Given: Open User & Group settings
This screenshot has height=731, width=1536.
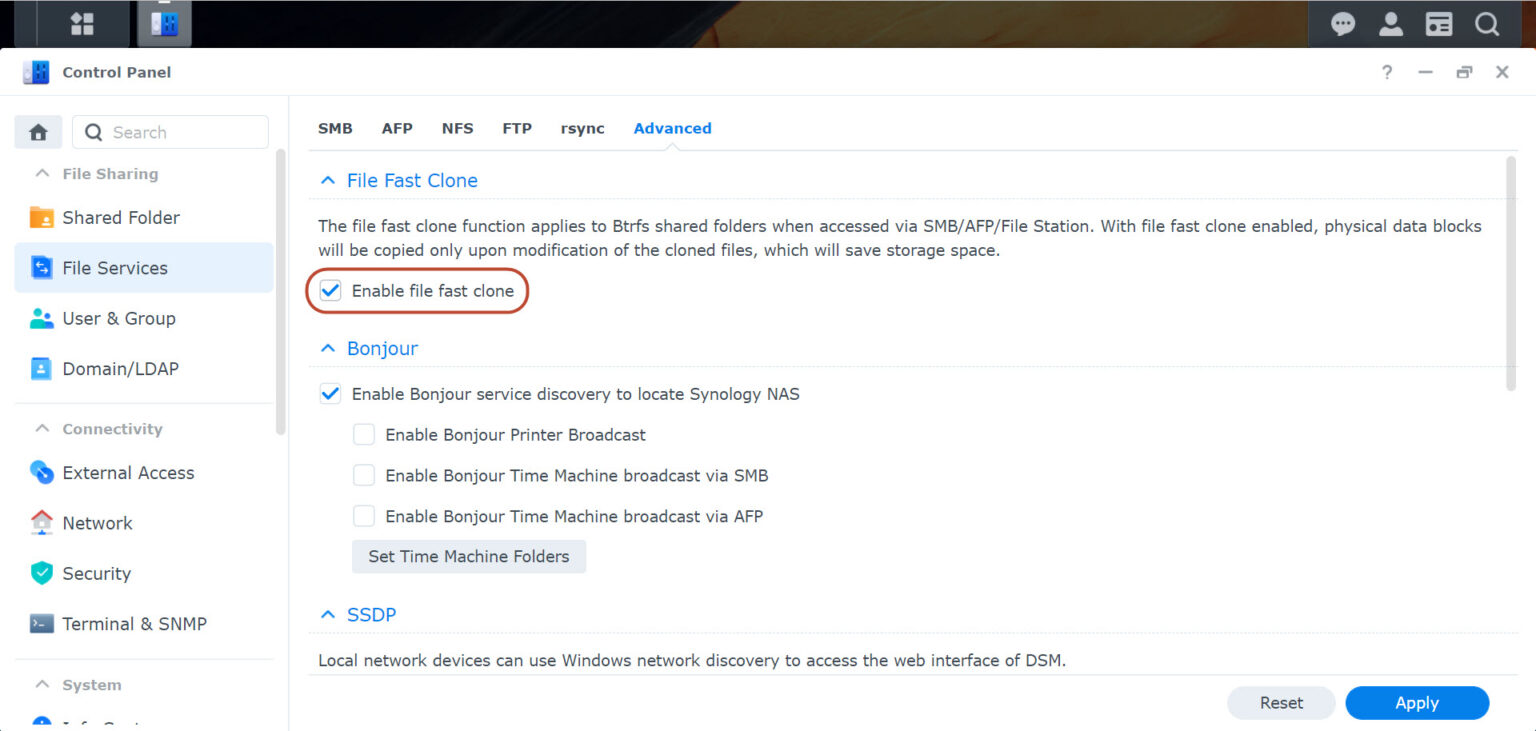Looking at the screenshot, I should point(41,318).
